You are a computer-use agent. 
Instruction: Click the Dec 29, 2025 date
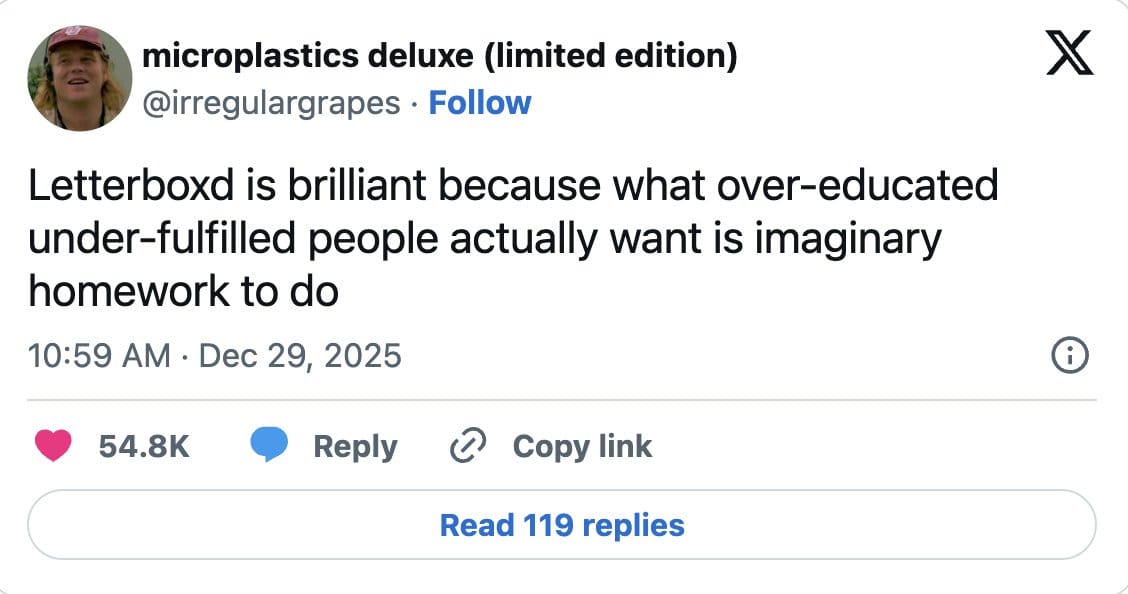(301, 355)
